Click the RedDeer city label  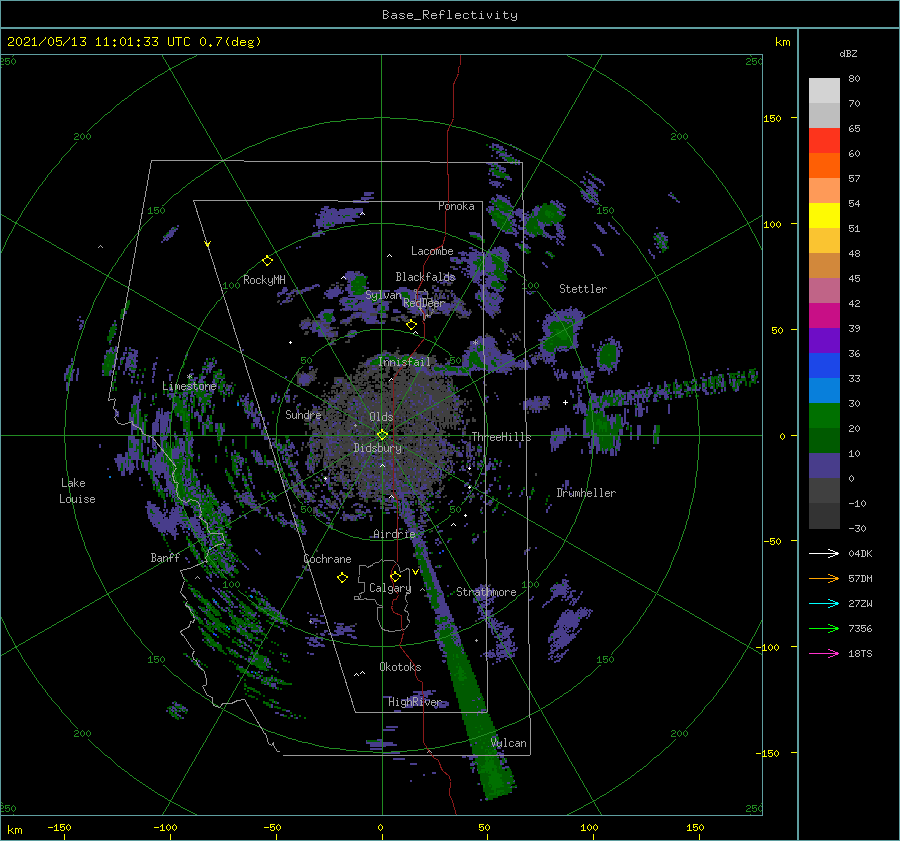424,303
